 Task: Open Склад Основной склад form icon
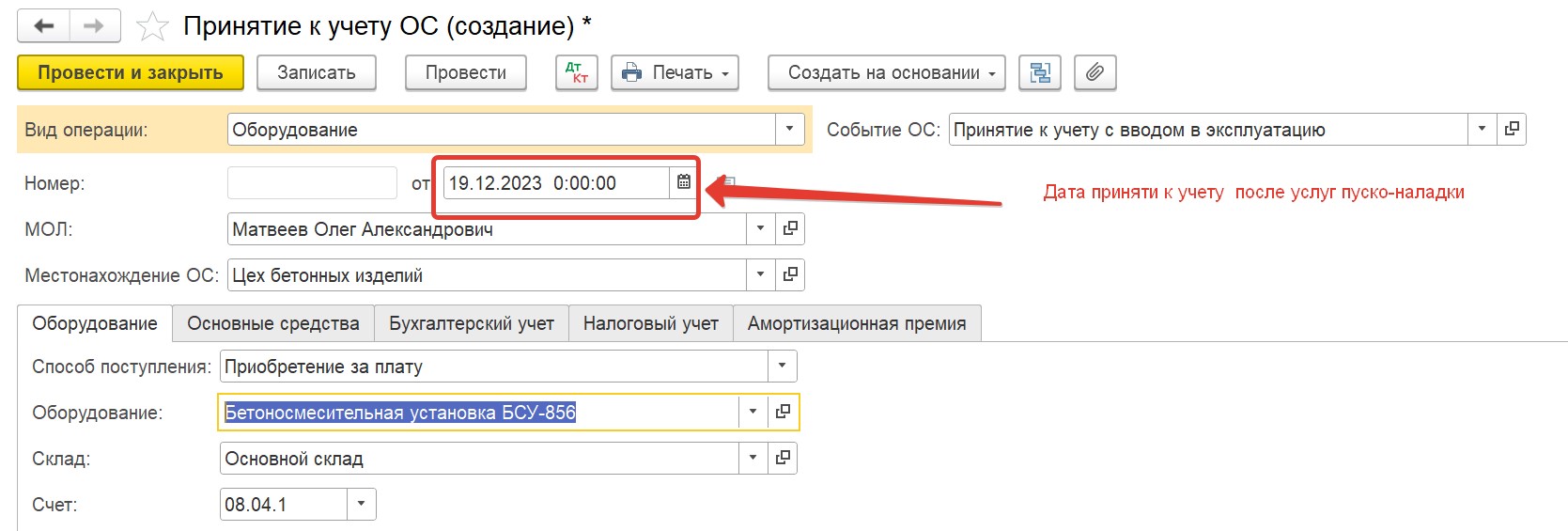pyautogui.click(x=783, y=458)
